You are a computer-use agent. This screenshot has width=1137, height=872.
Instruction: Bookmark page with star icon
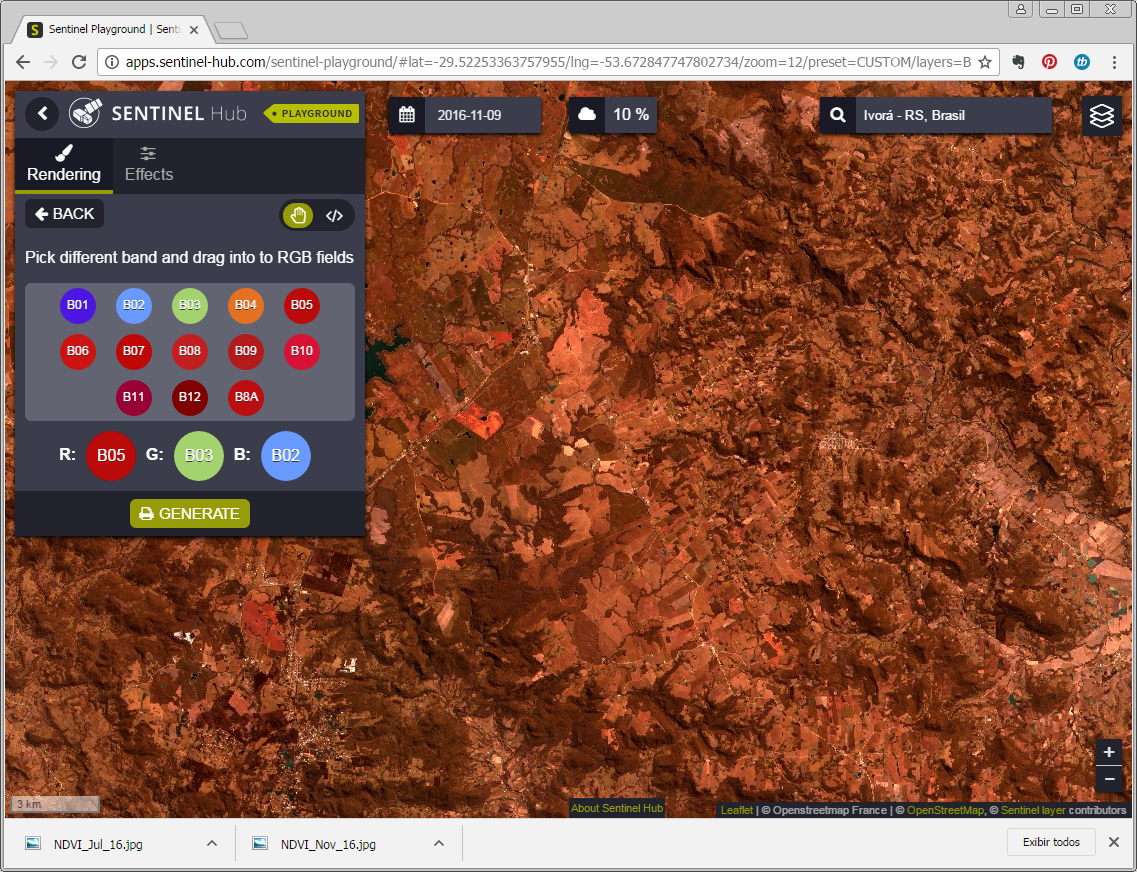985,62
